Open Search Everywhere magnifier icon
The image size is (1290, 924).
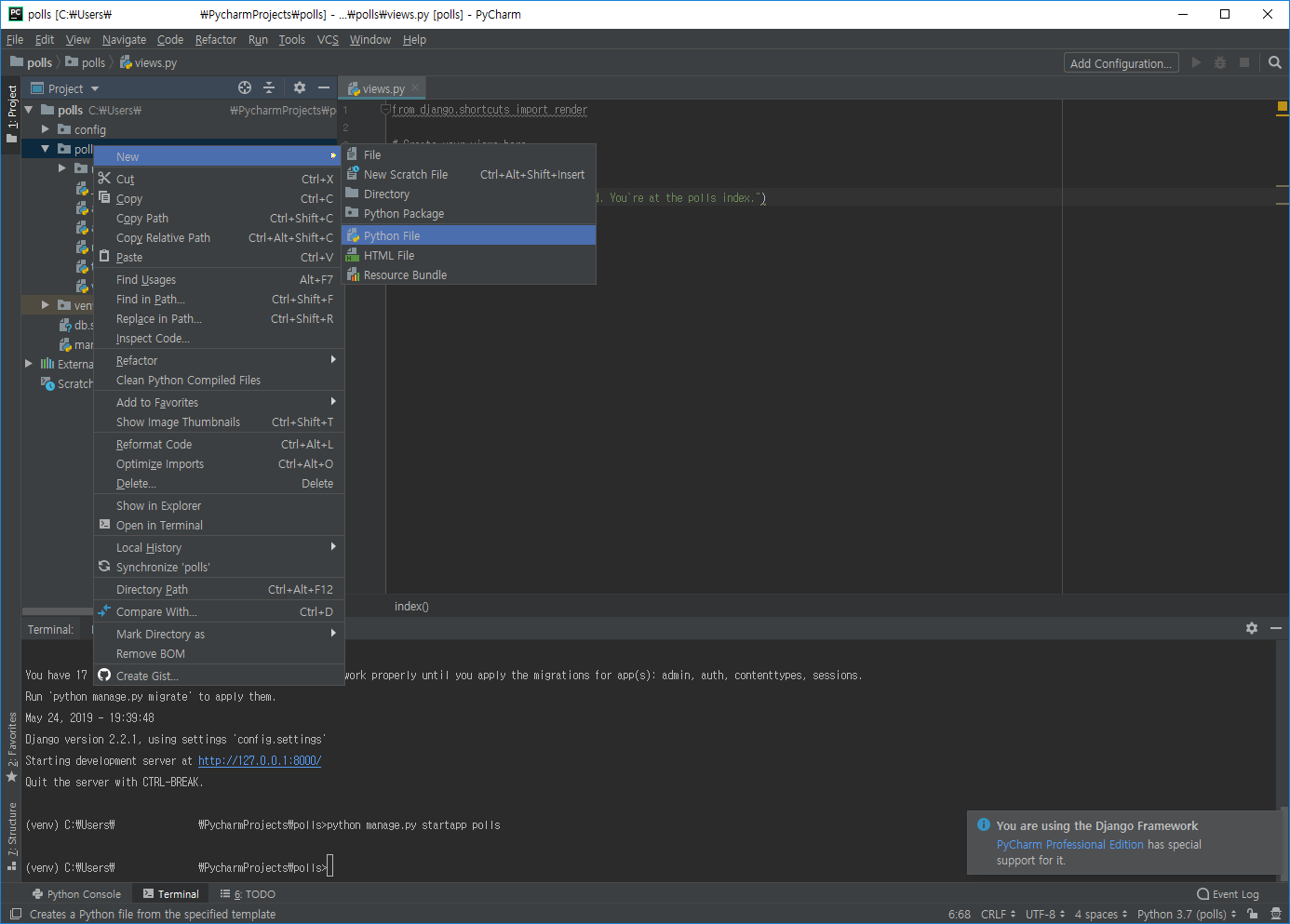point(1275,62)
